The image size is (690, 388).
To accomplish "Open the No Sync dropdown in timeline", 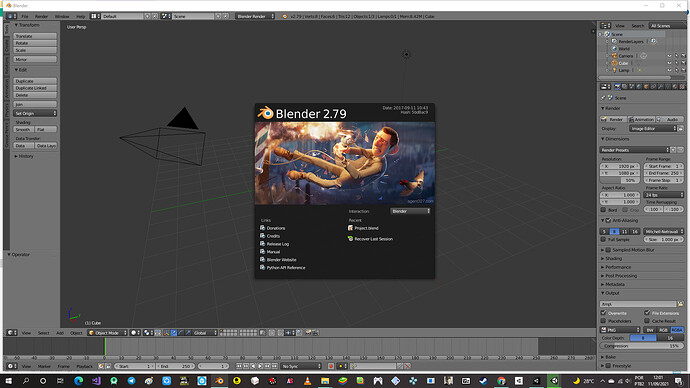I will pos(301,366).
